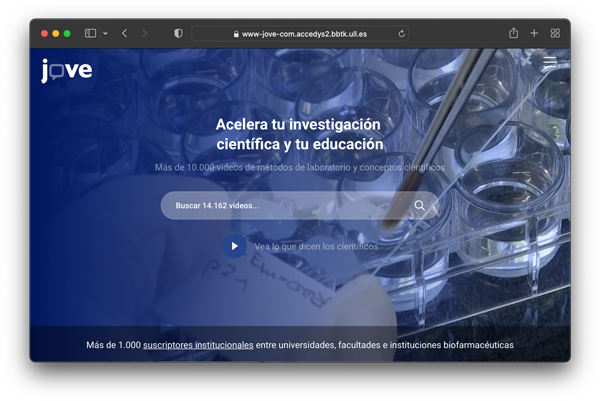Go back to the previous page
Screen dimensions: 600x401
pyautogui.click(x=124, y=33)
